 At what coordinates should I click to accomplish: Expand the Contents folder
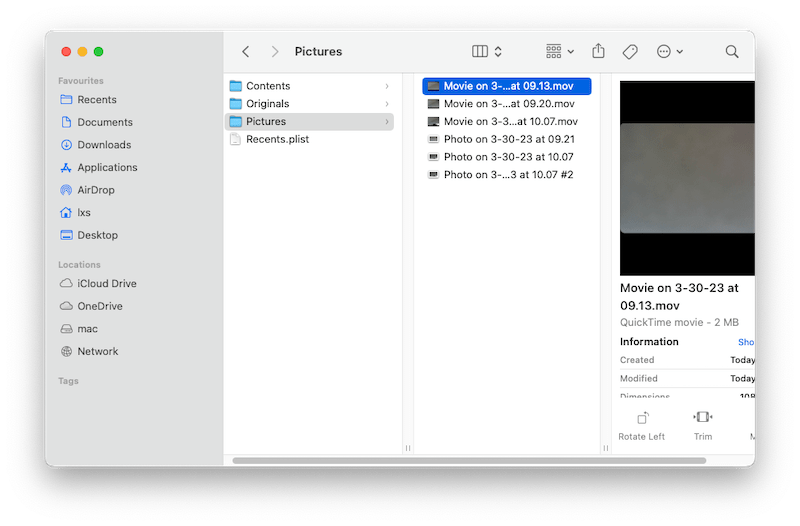tap(268, 86)
